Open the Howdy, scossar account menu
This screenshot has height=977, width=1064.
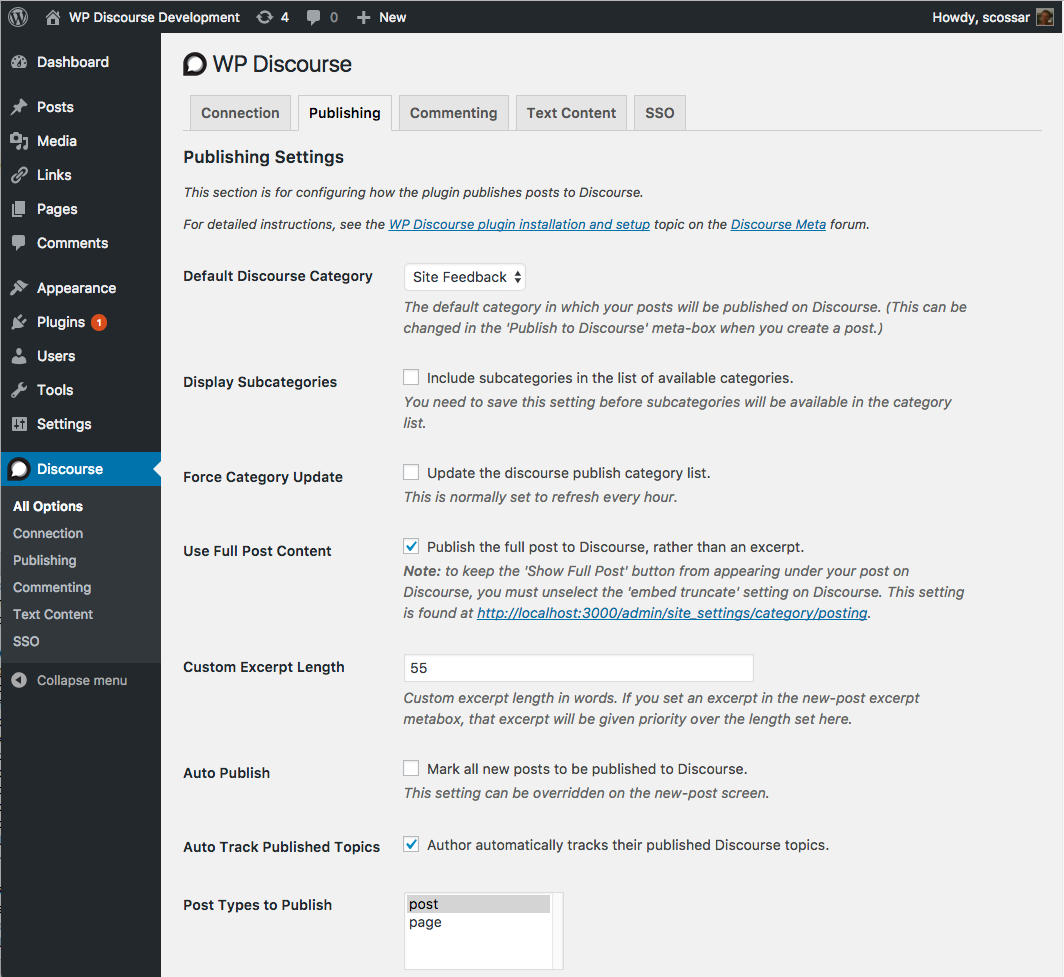tap(991, 17)
